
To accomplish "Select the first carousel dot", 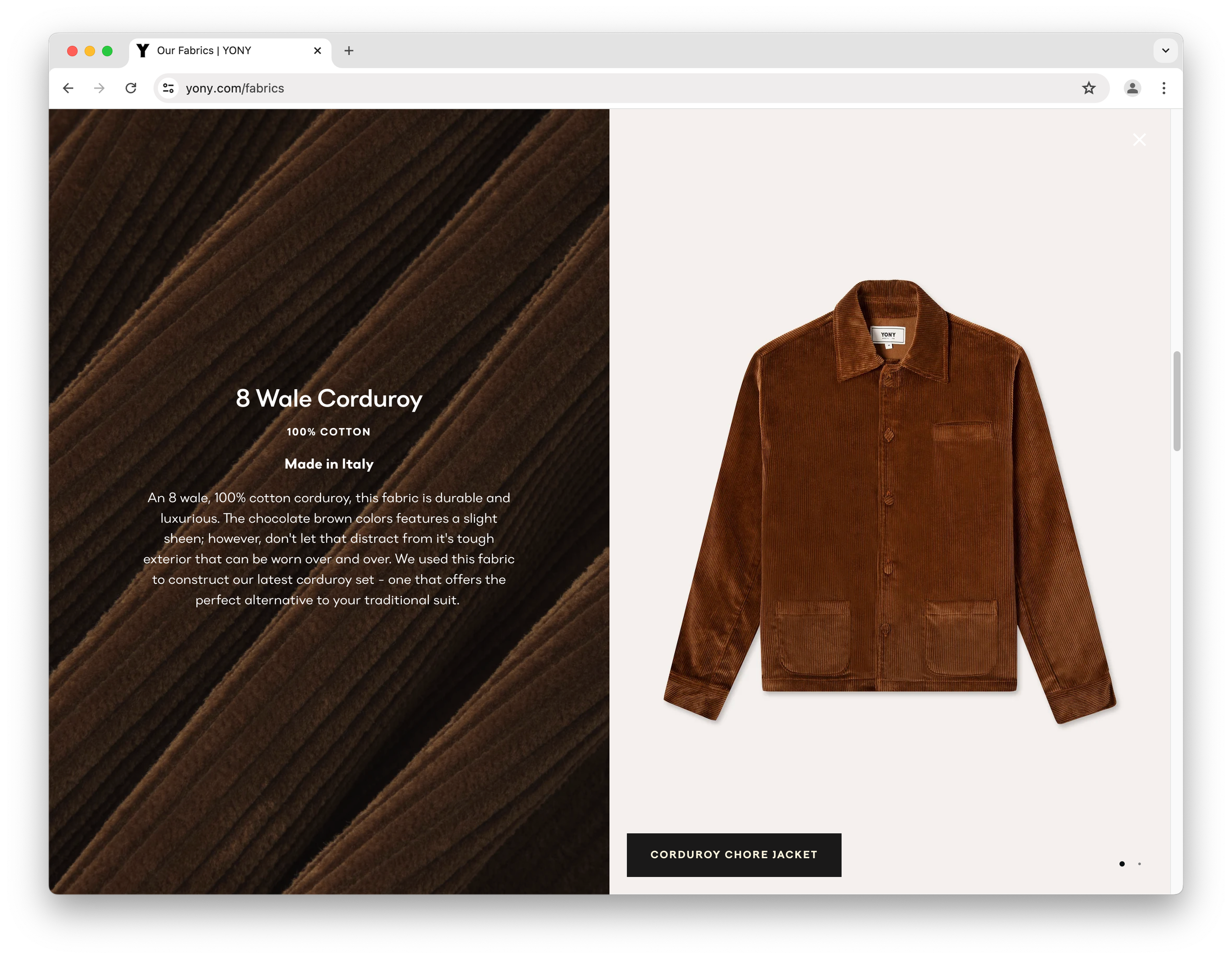I will [x=1121, y=864].
